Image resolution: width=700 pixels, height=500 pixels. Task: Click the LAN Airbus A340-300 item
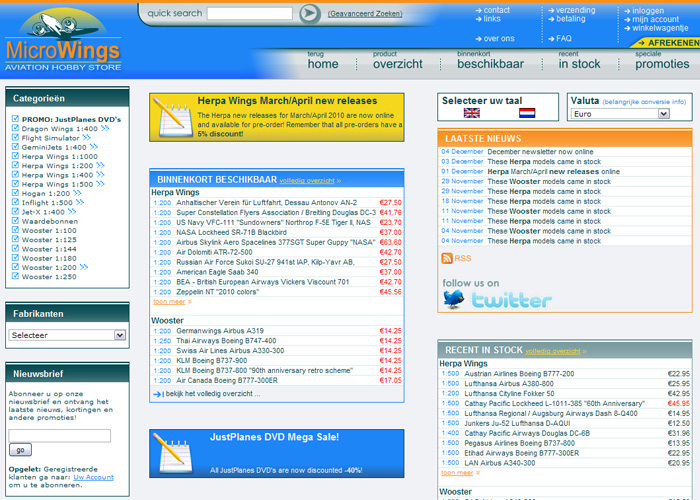pyautogui.click(x=500, y=463)
